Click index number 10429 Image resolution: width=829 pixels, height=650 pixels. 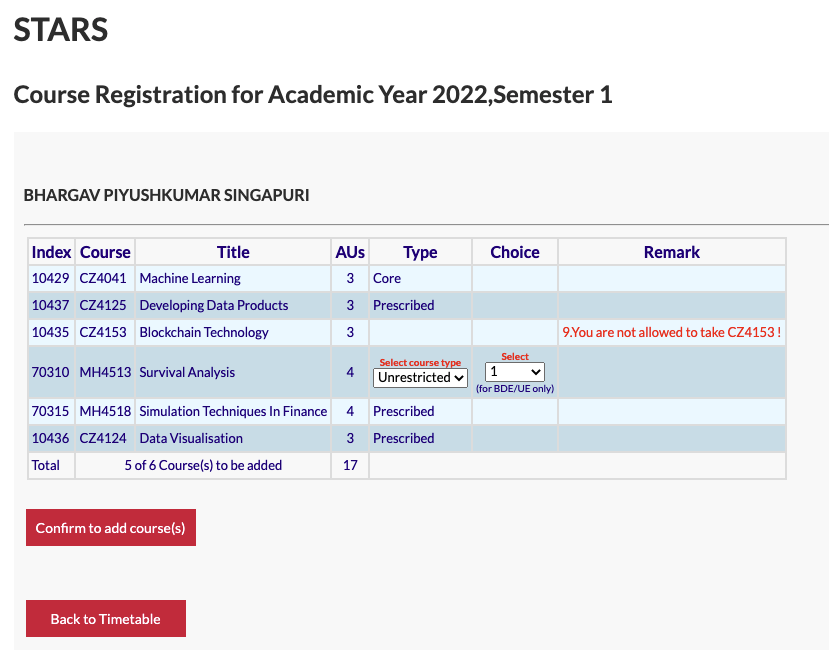(50, 278)
